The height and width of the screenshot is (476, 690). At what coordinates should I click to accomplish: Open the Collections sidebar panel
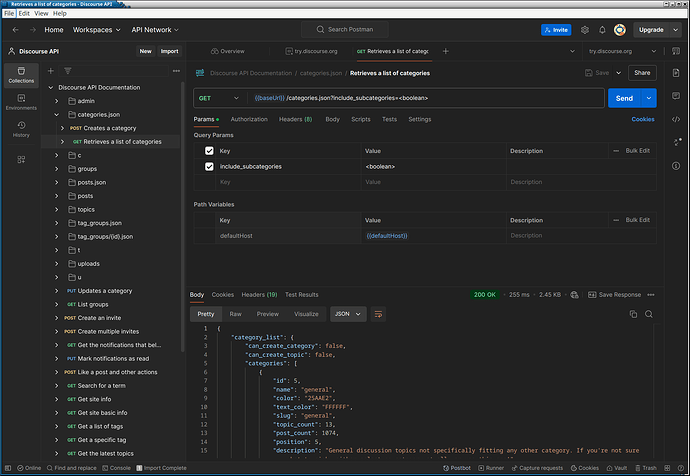click(x=21, y=75)
